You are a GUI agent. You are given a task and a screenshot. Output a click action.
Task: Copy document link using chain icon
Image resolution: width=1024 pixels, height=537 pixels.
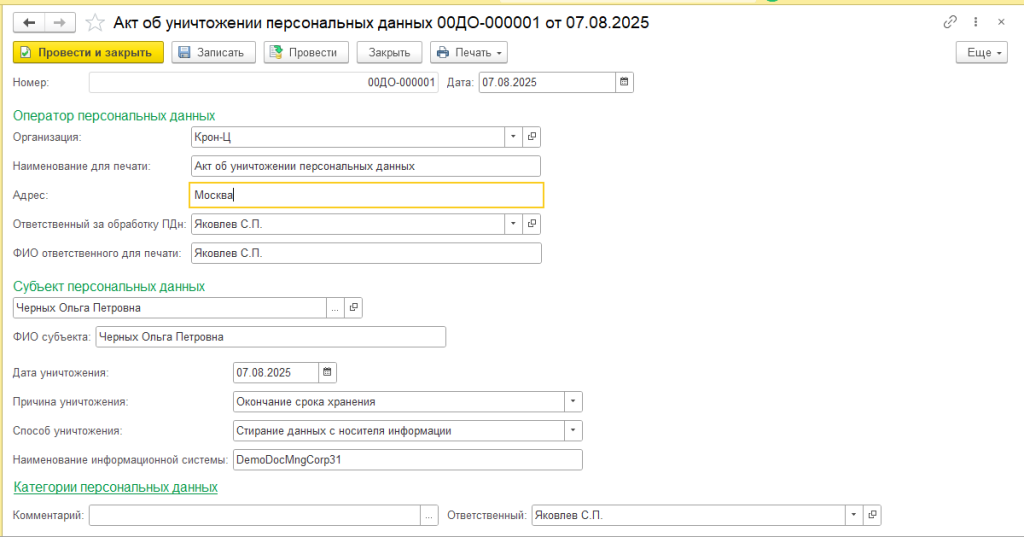coord(950,22)
